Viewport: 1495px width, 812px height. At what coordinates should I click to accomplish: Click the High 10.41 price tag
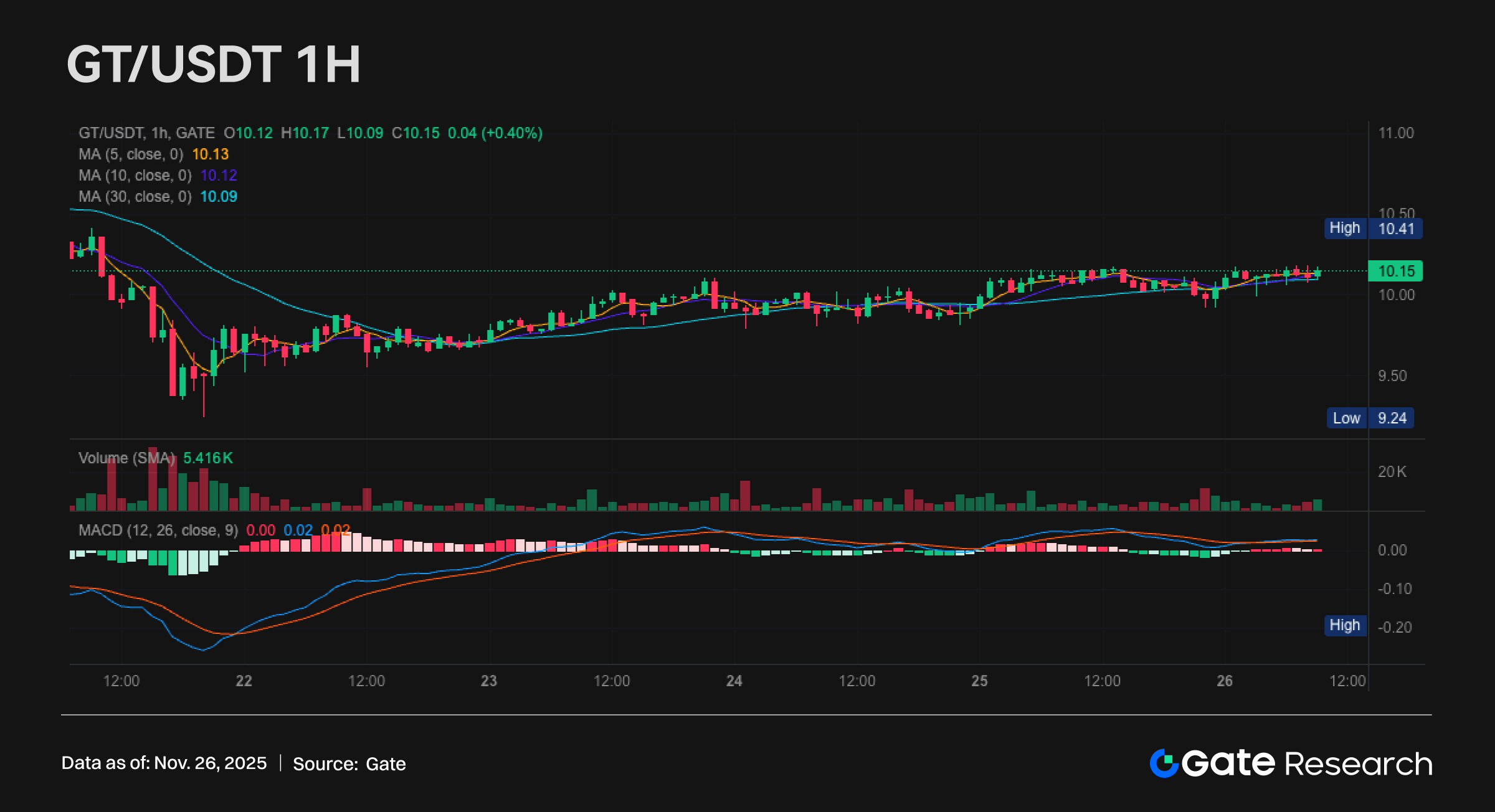pyautogui.click(x=1373, y=229)
